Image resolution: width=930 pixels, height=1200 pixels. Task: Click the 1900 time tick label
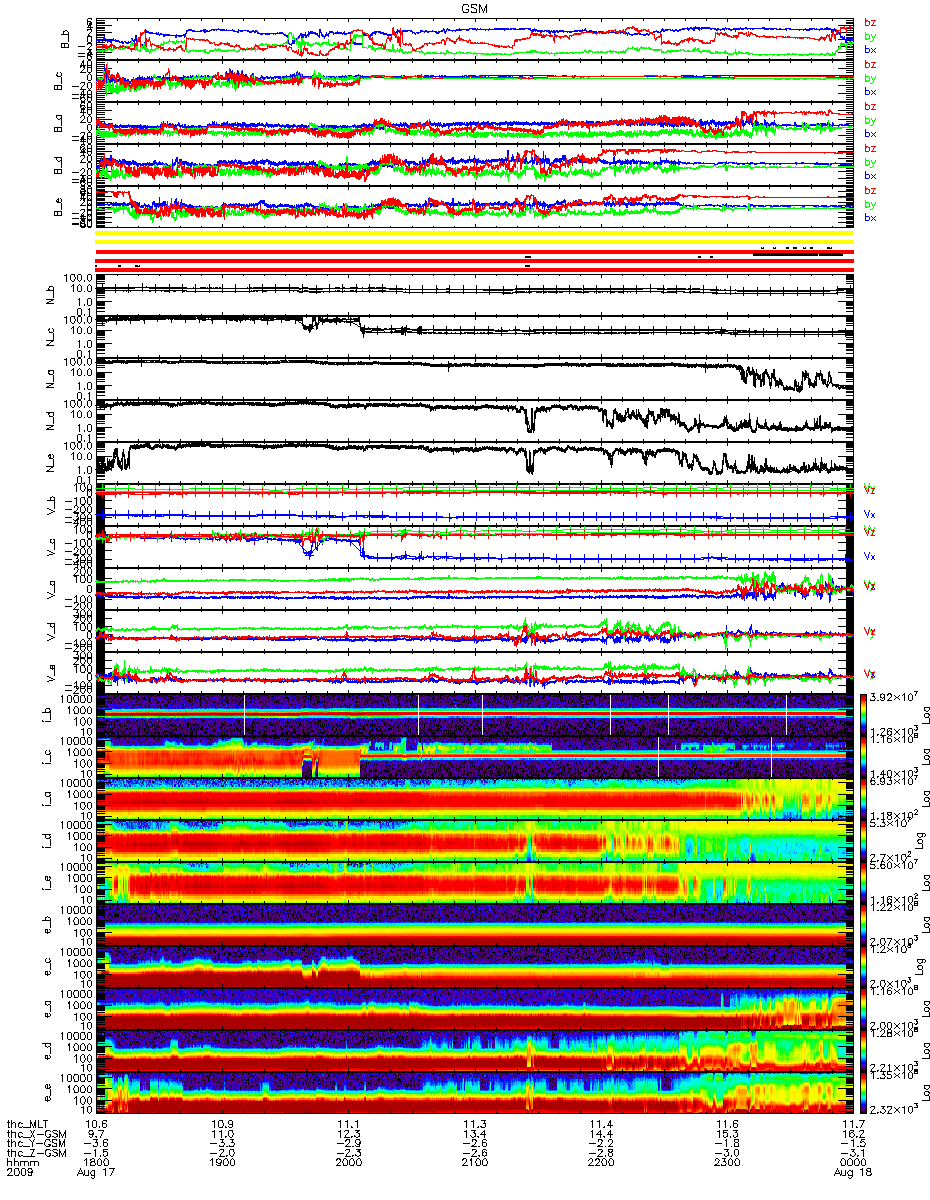click(222, 1163)
